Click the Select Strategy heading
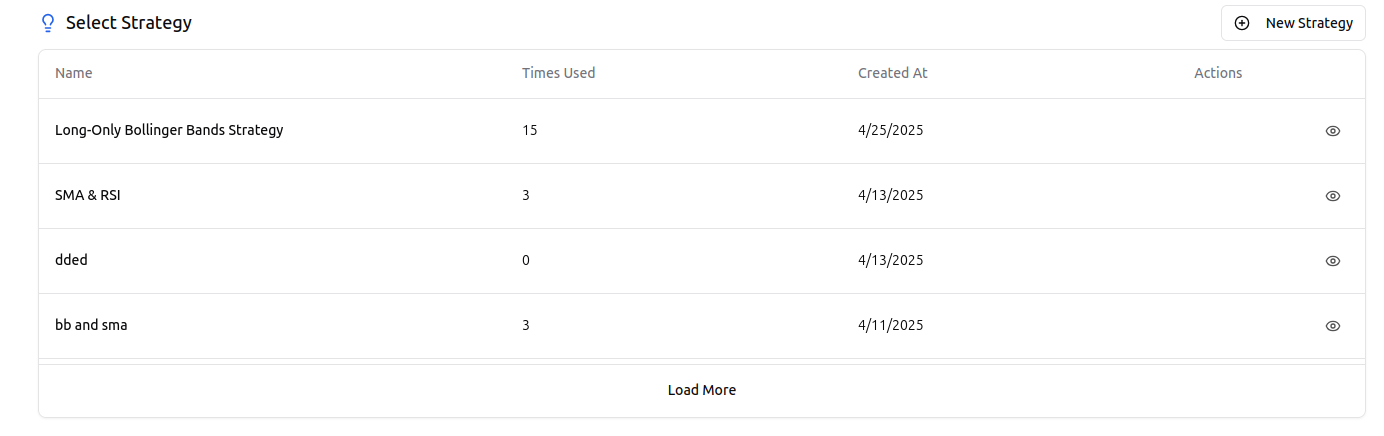Image resolution: width=1384 pixels, height=436 pixels. tap(129, 22)
